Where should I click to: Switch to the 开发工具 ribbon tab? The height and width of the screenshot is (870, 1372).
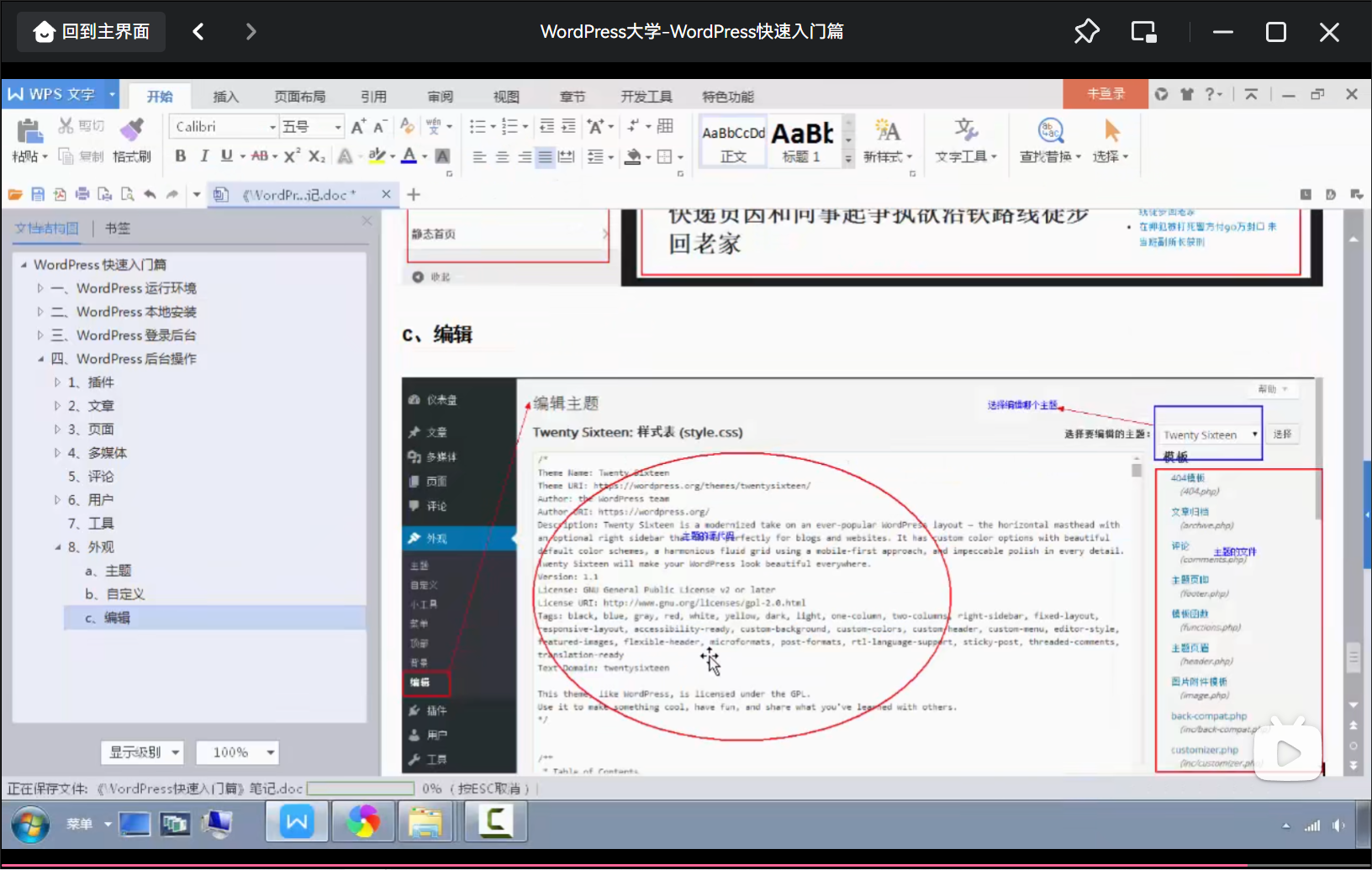coord(646,97)
